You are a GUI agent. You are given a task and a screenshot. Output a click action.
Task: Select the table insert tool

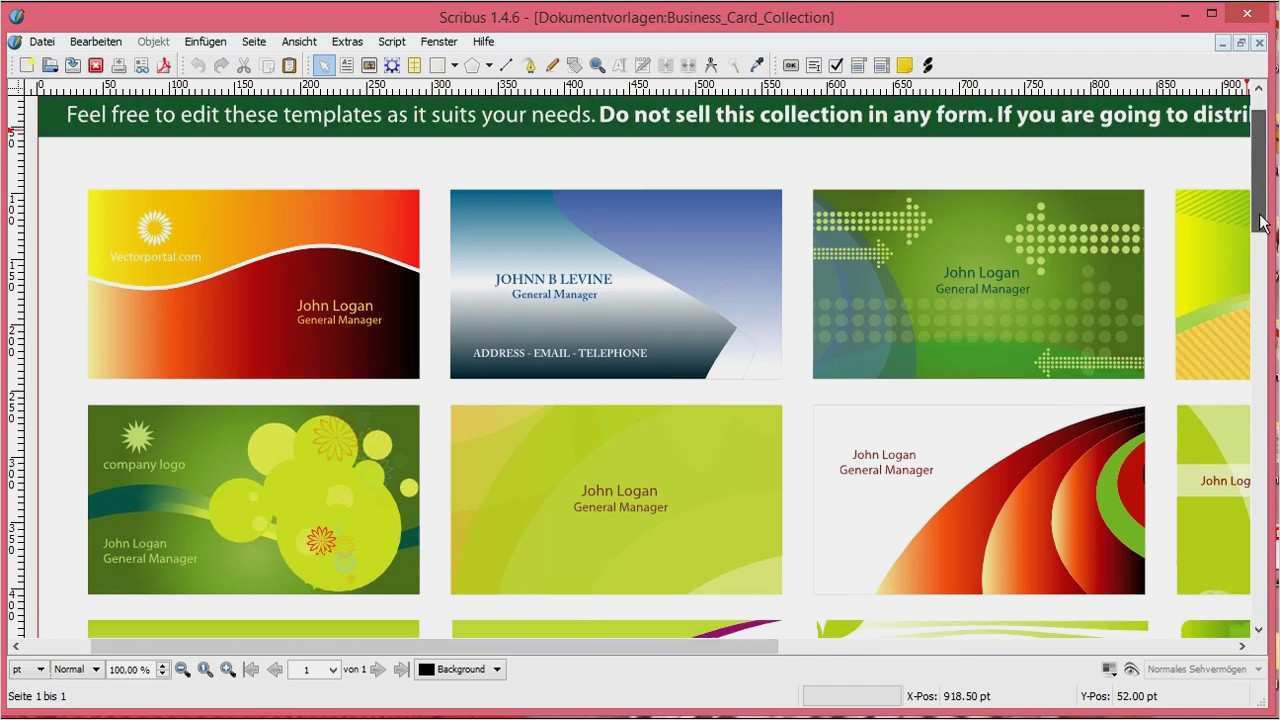click(x=414, y=65)
